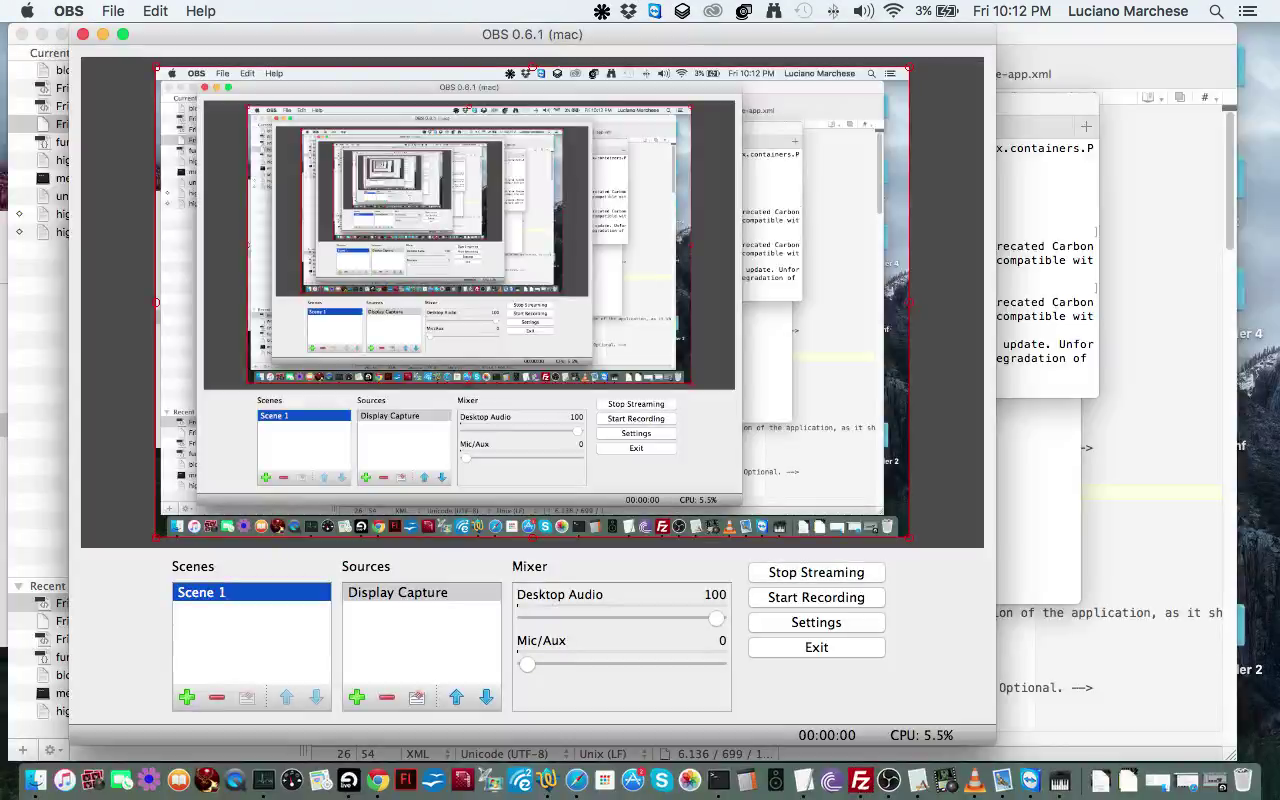The width and height of the screenshot is (1280, 800).
Task: Click the 00:00:00 timer in OBS status bar
Action: pos(827,735)
